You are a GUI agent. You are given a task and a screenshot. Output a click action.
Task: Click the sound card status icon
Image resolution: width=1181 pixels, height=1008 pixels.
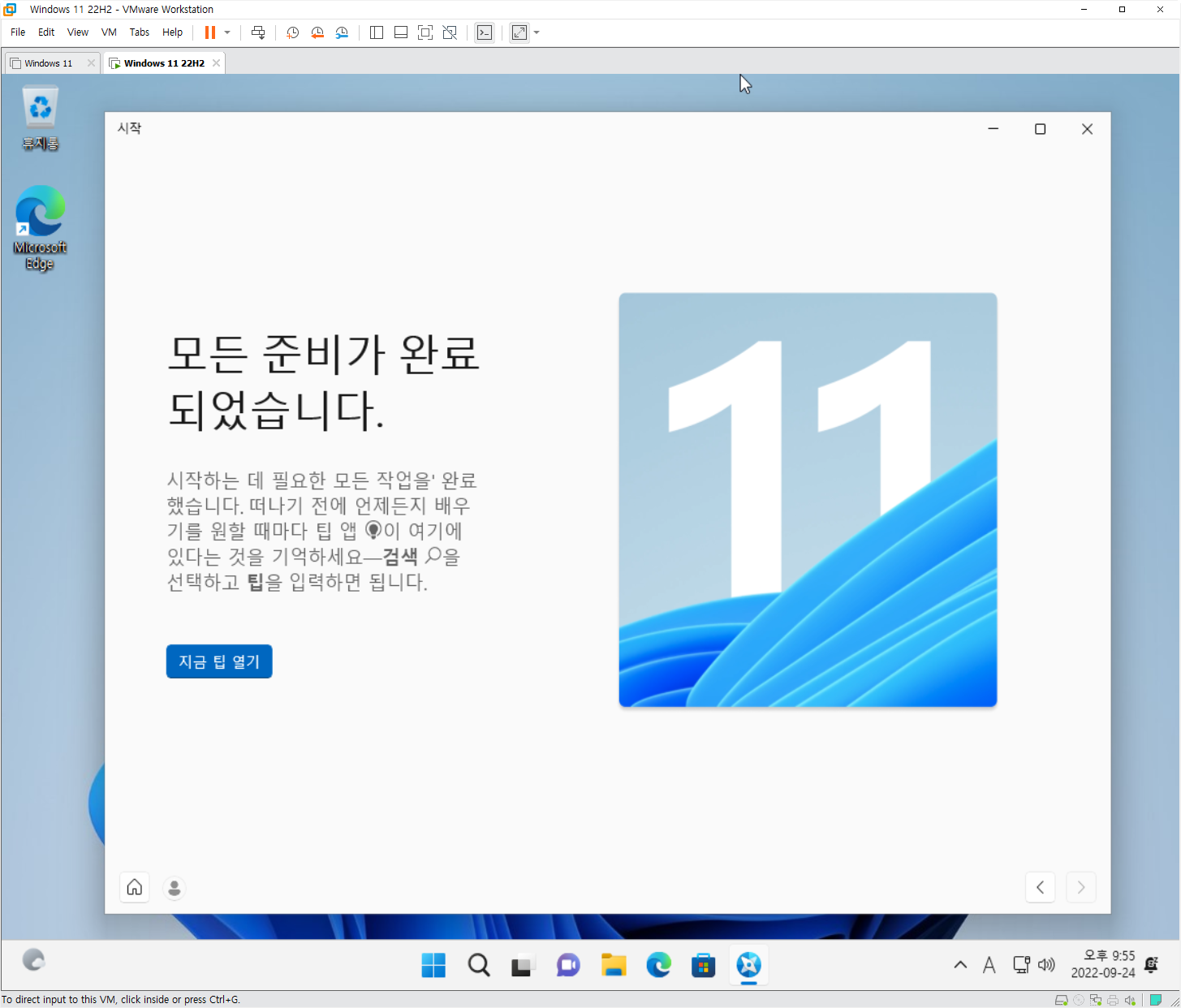tap(1130, 1000)
